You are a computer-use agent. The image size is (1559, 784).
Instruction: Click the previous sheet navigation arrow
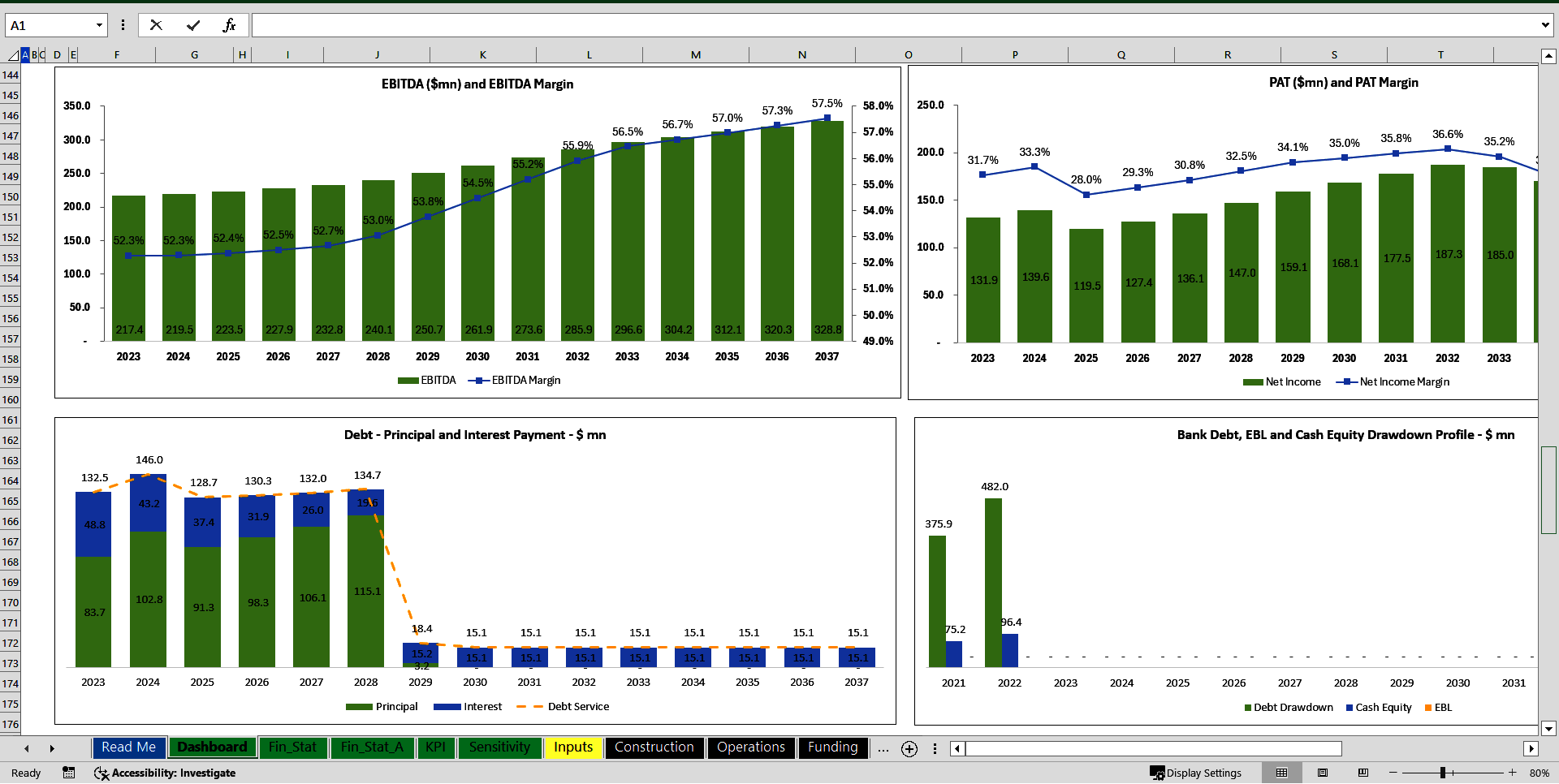click(27, 748)
